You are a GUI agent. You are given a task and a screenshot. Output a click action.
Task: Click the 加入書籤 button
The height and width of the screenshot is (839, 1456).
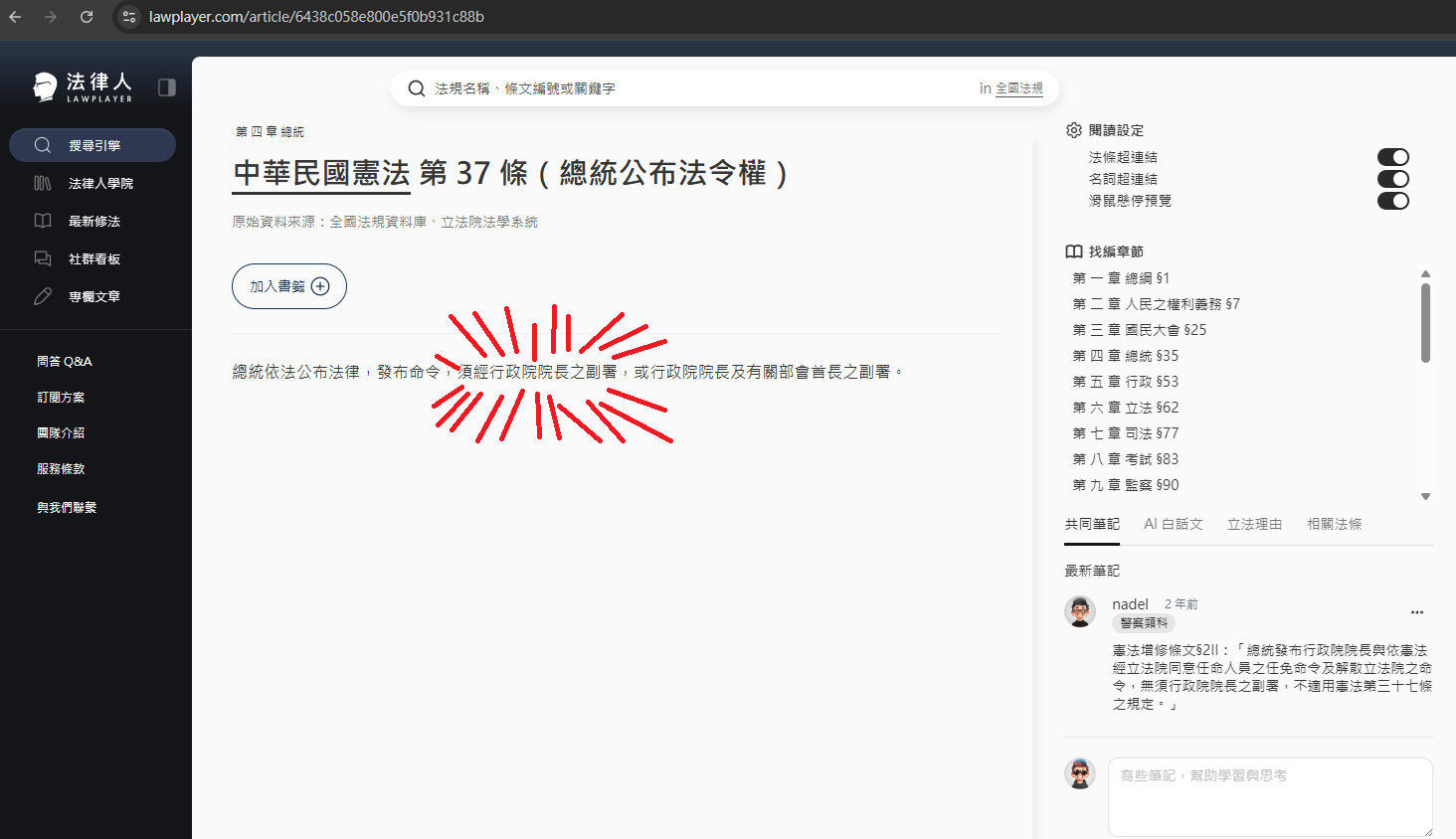coord(289,286)
